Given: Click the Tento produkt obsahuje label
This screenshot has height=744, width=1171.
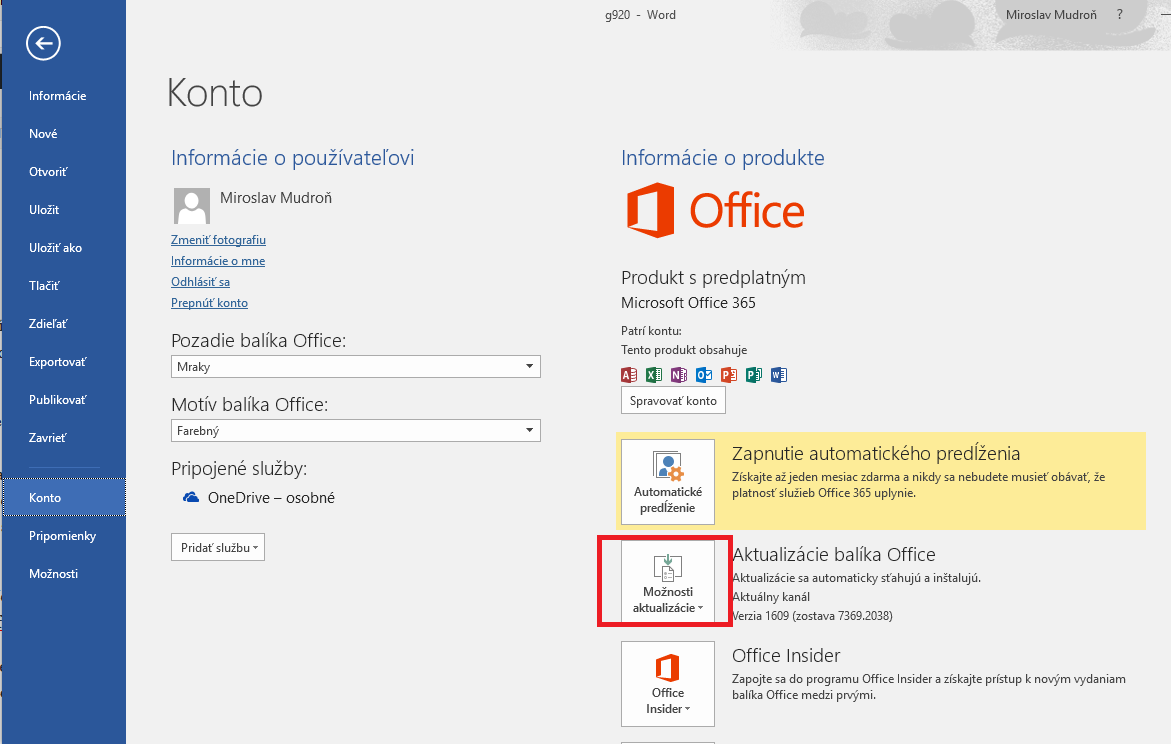Looking at the screenshot, I should [684, 350].
